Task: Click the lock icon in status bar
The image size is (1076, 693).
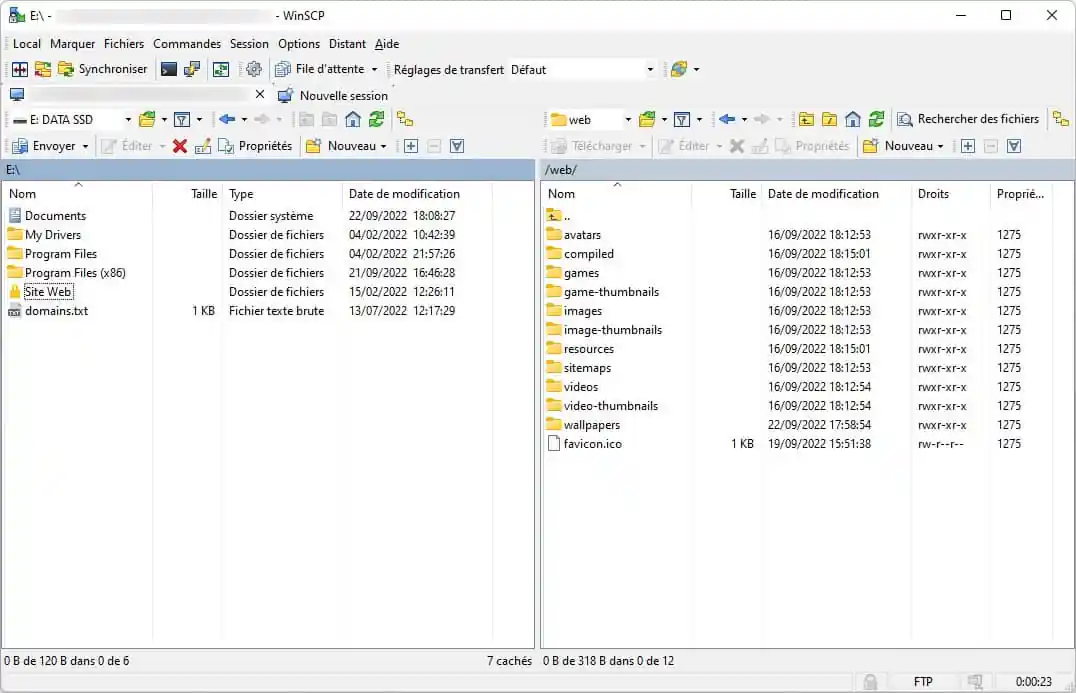Action: point(870,681)
